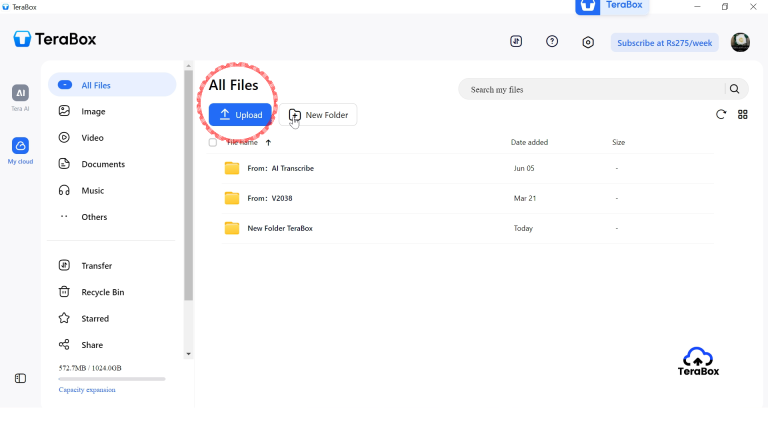The width and height of the screenshot is (768, 432).
Task: Click the blue Upload button
Action: (240, 115)
